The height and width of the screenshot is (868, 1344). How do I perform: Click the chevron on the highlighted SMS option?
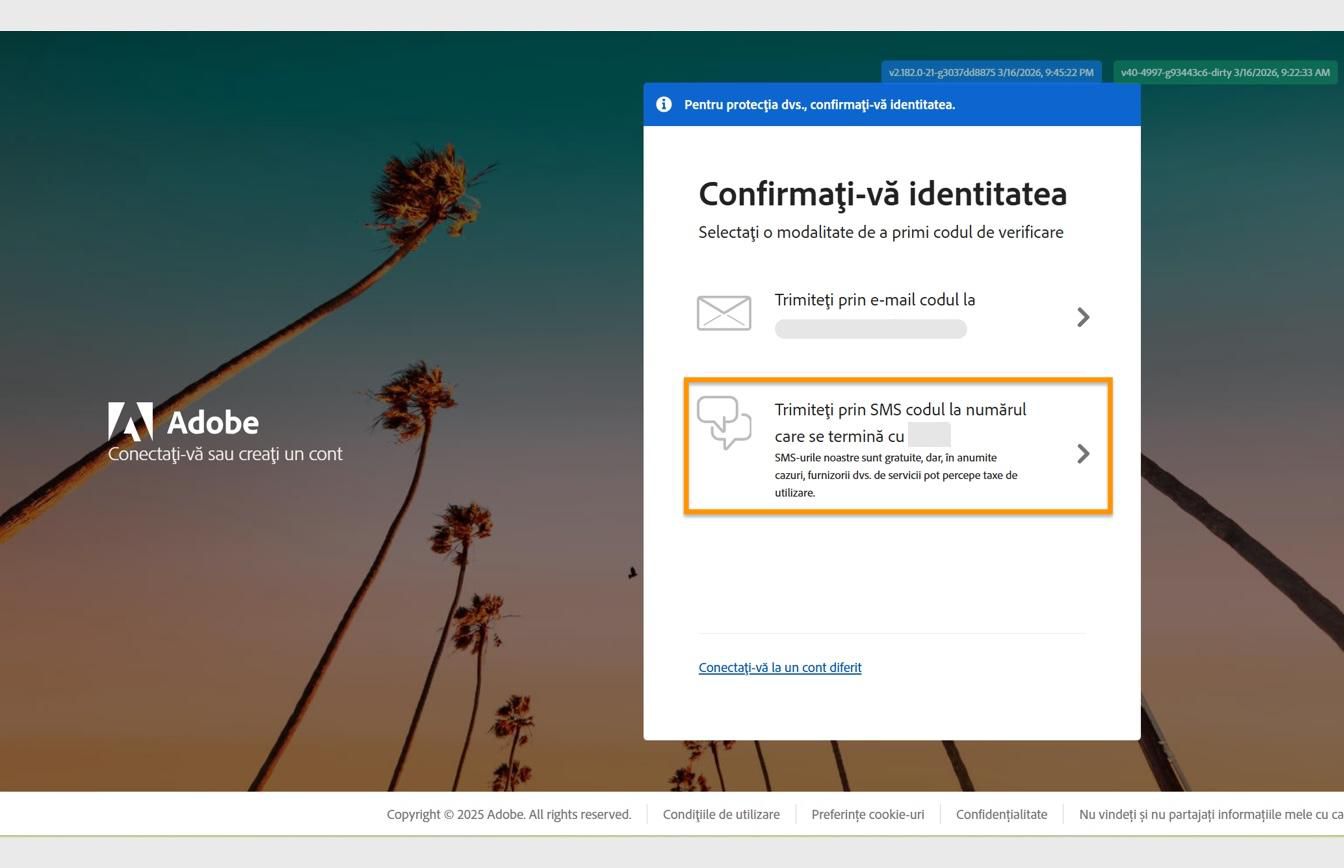click(1083, 453)
